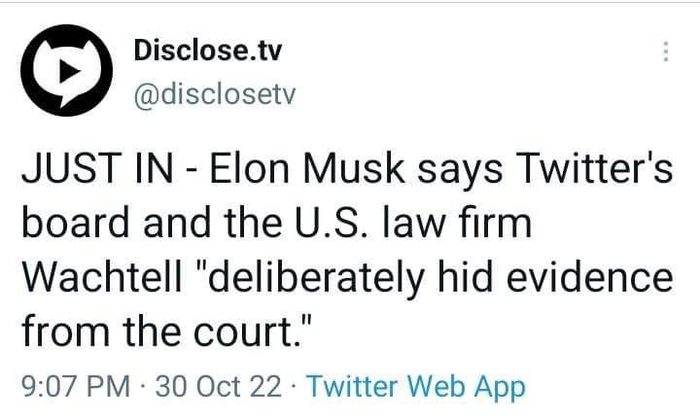Open the three-dot more options menu
The image size is (700, 419).
[666, 54]
